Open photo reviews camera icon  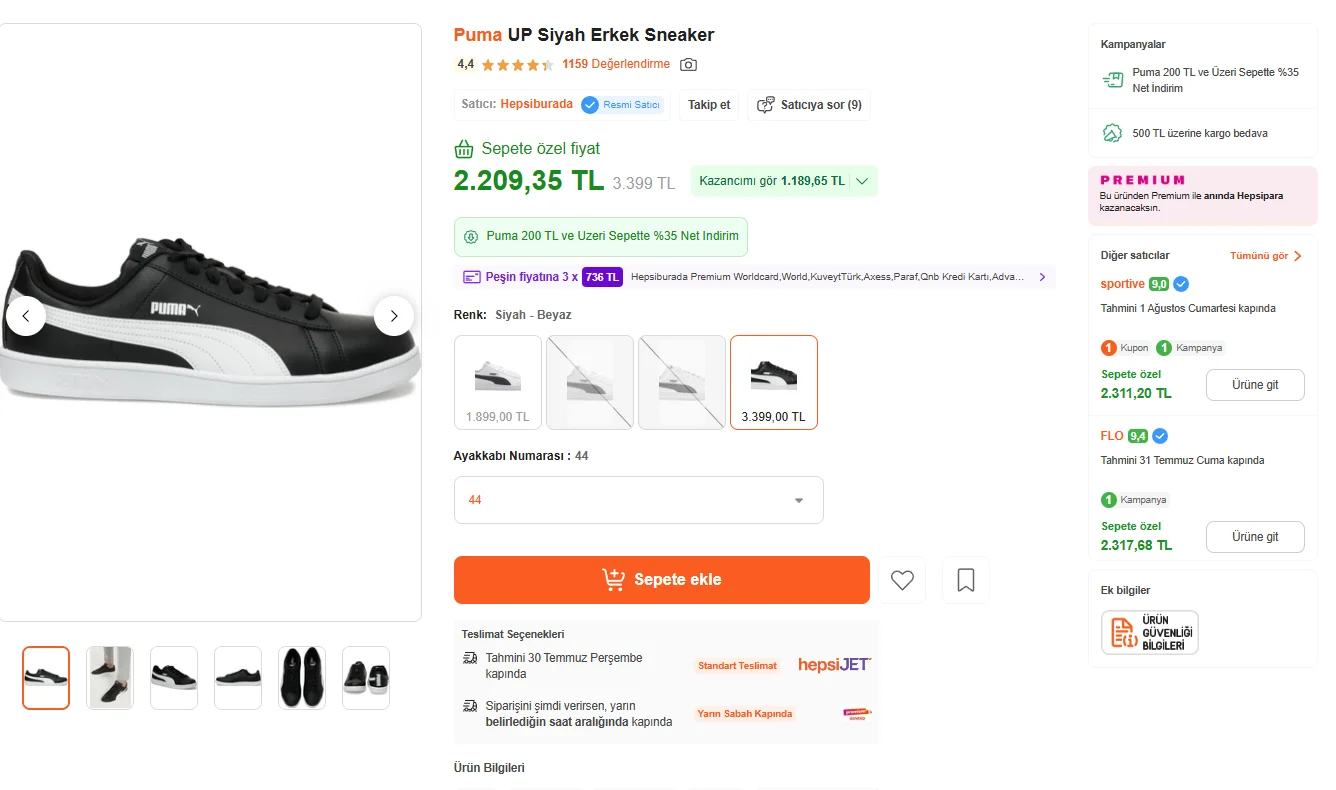688,65
